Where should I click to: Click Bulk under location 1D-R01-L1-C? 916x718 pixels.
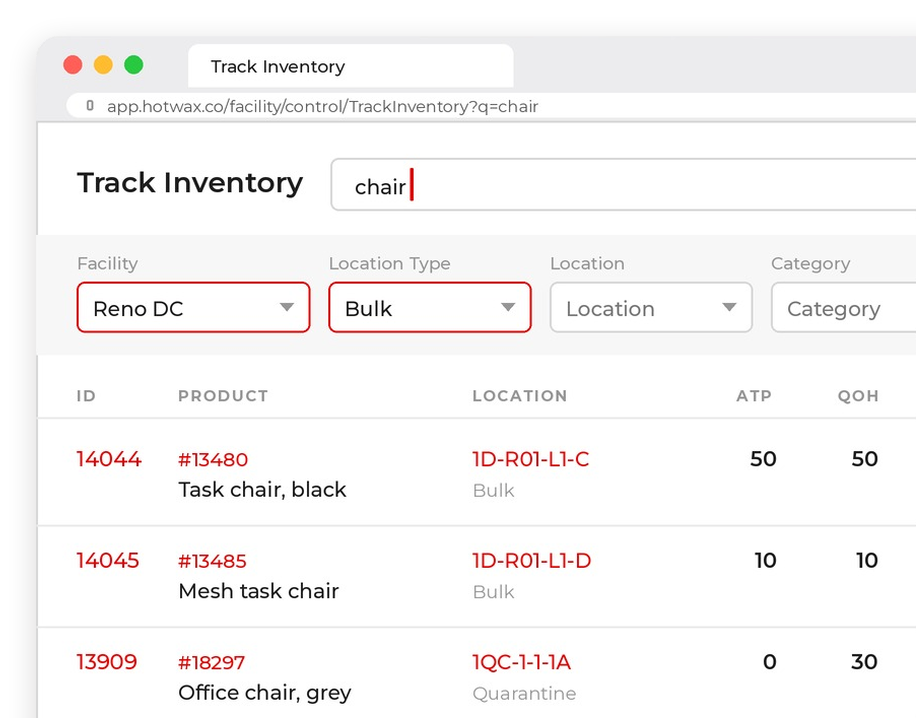(494, 490)
